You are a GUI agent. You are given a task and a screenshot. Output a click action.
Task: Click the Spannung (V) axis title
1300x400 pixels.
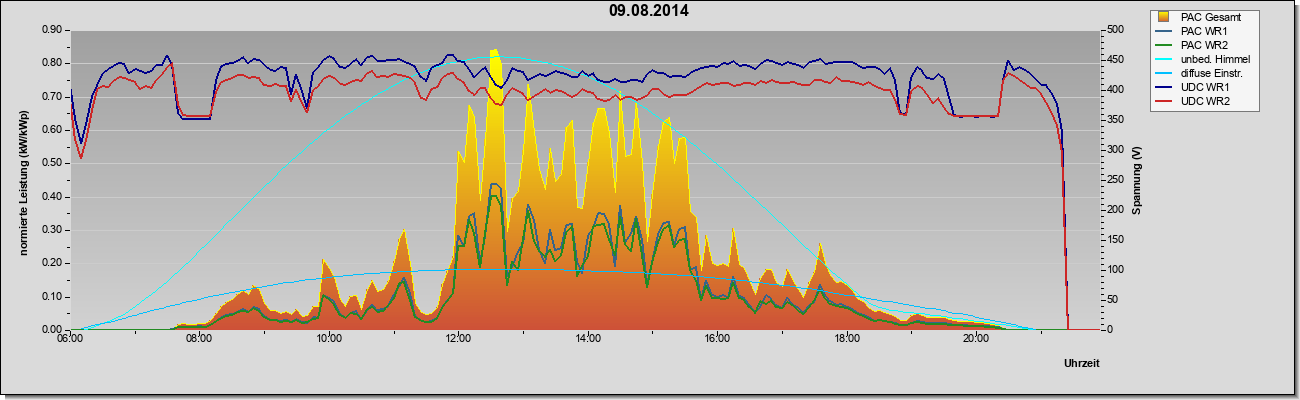tap(1137, 181)
